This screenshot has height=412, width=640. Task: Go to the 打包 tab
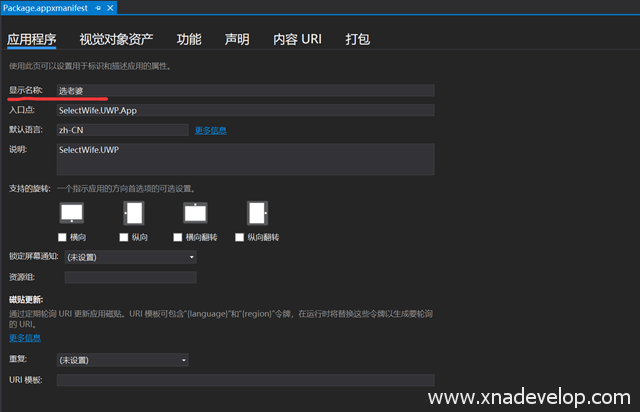tap(357, 40)
